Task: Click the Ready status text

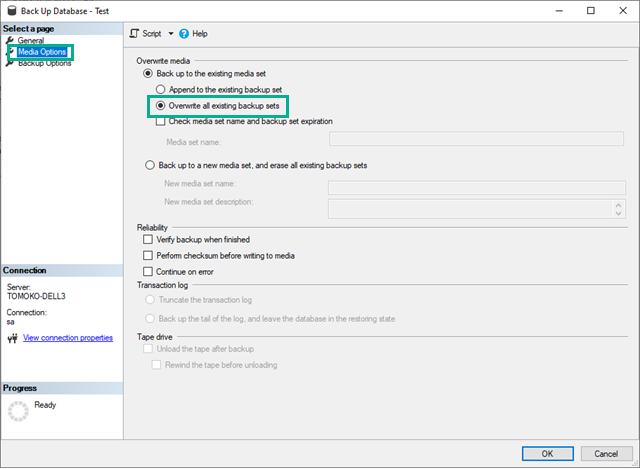Action: tap(45, 405)
